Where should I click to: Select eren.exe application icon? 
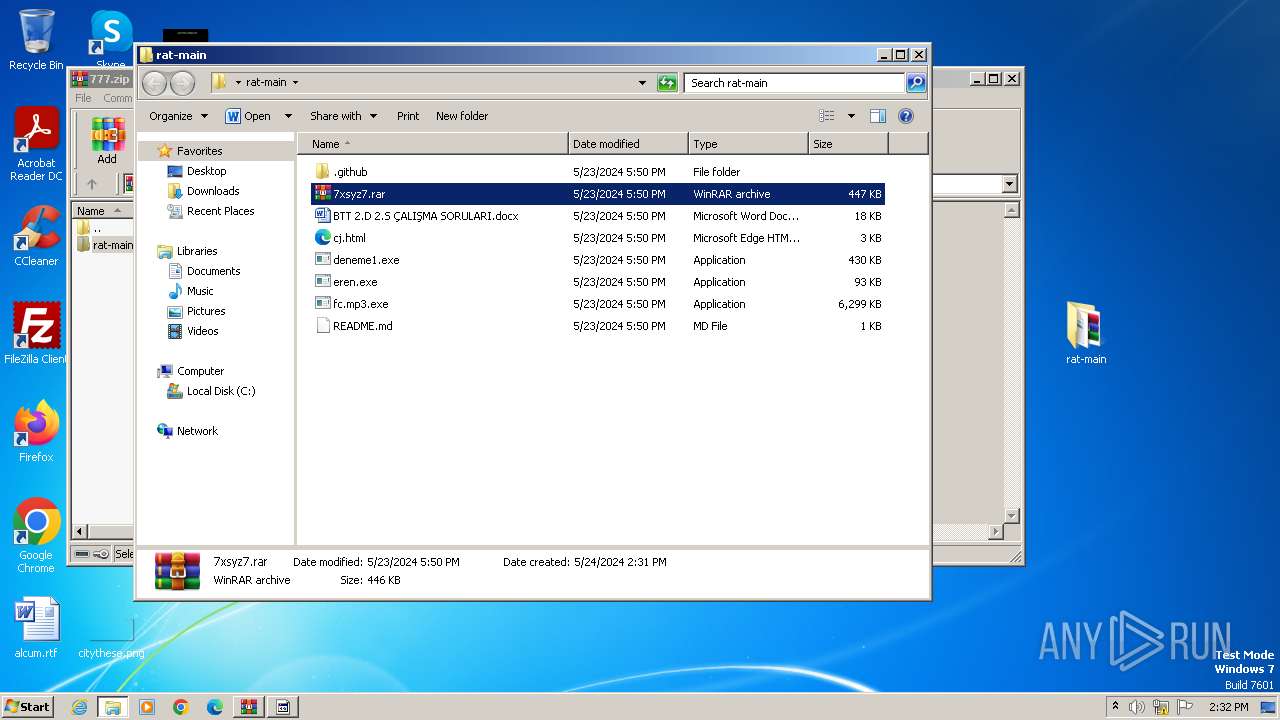(322, 282)
